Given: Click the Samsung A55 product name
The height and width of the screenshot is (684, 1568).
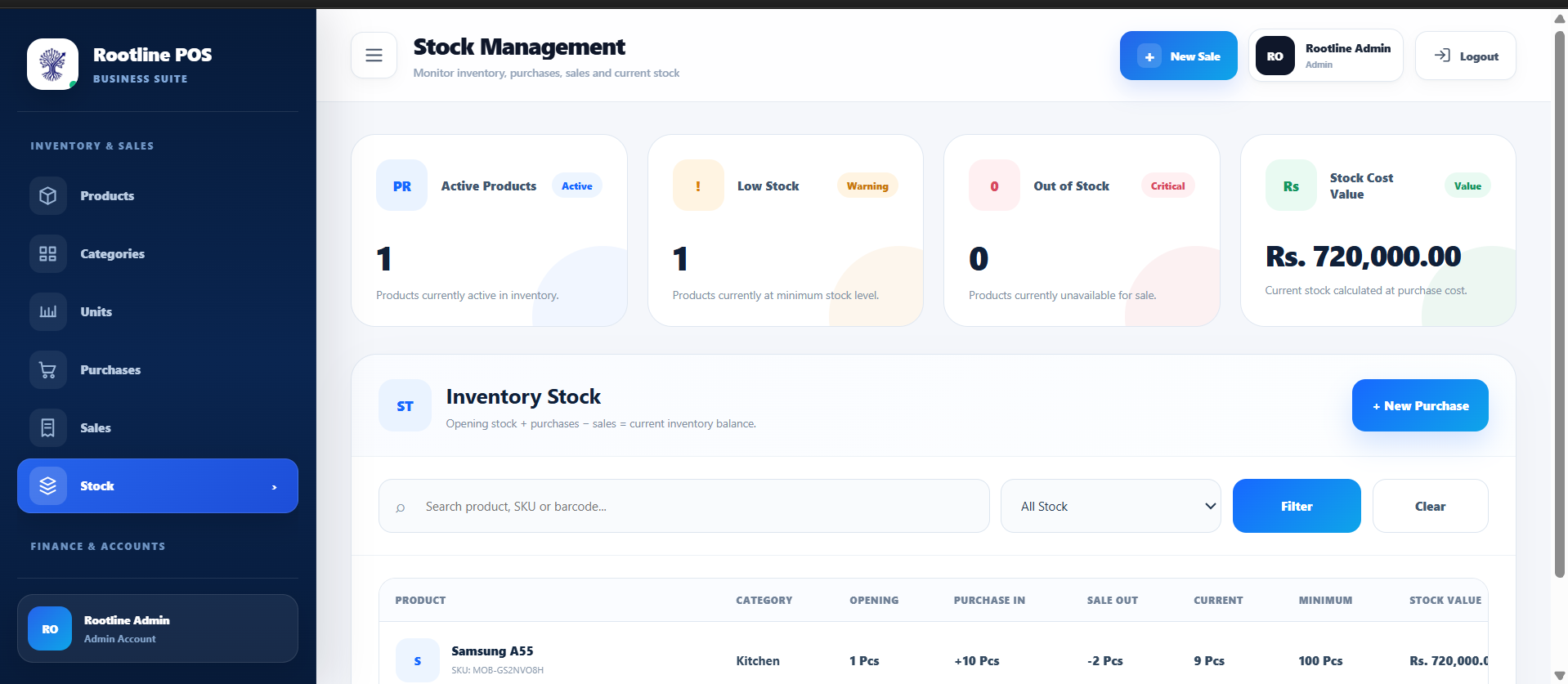Looking at the screenshot, I should click(492, 651).
